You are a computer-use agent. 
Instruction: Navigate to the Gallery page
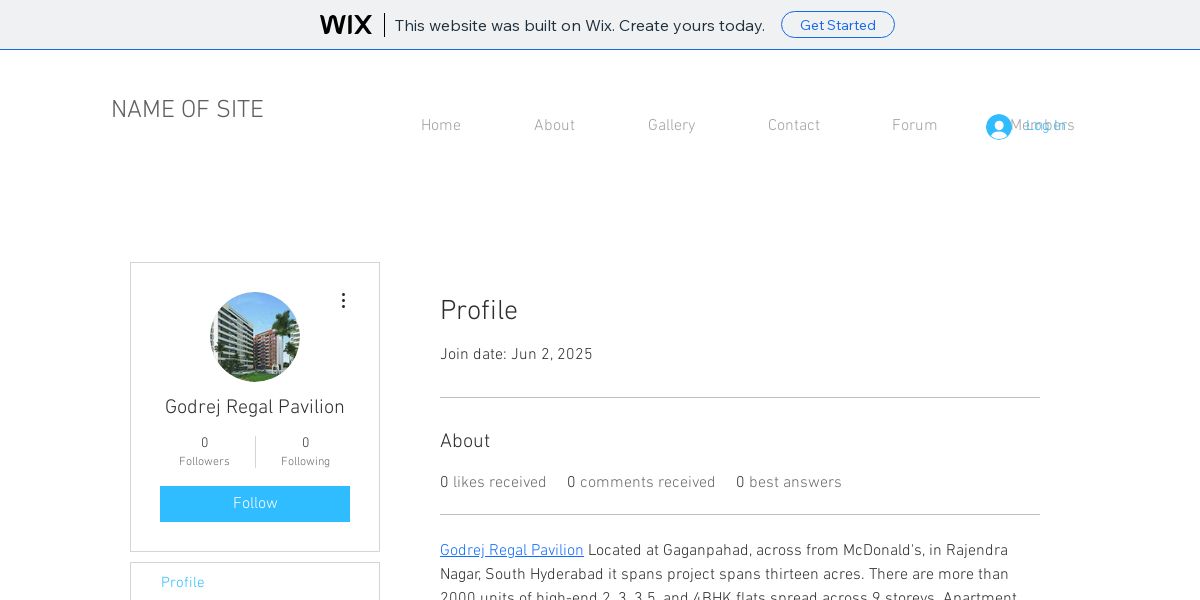pyautogui.click(x=671, y=126)
